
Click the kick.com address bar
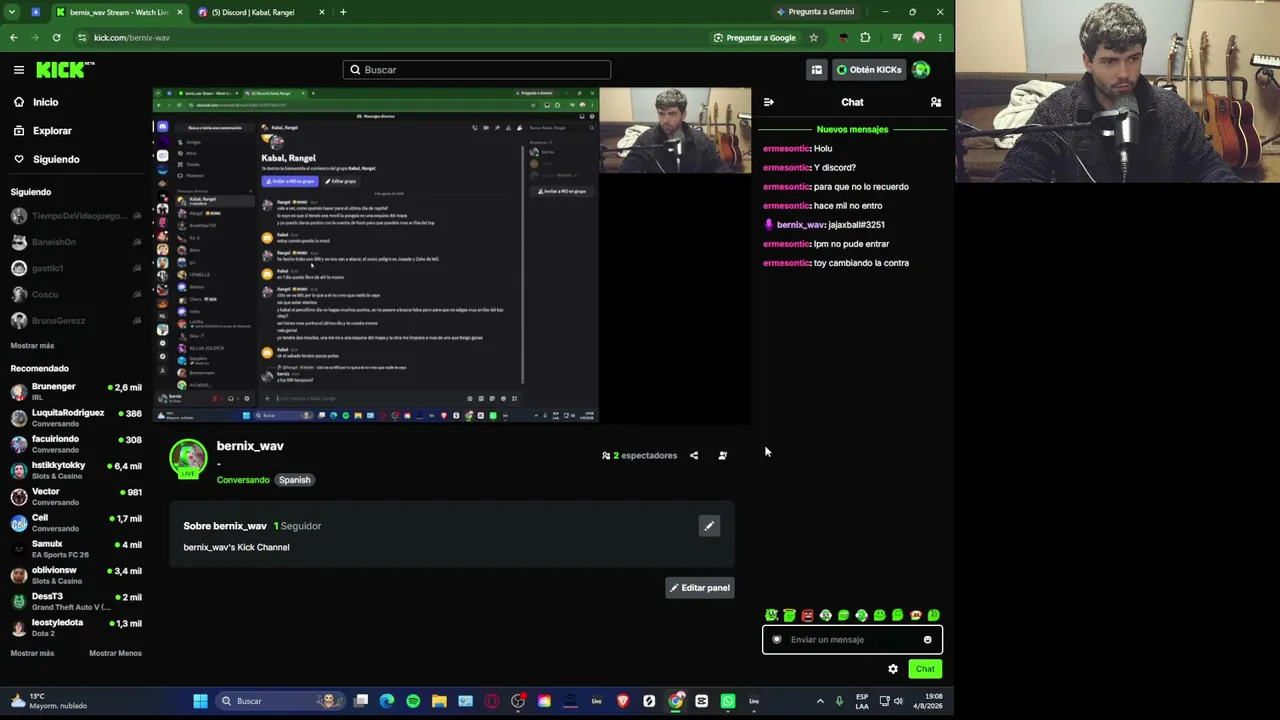pos(390,38)
